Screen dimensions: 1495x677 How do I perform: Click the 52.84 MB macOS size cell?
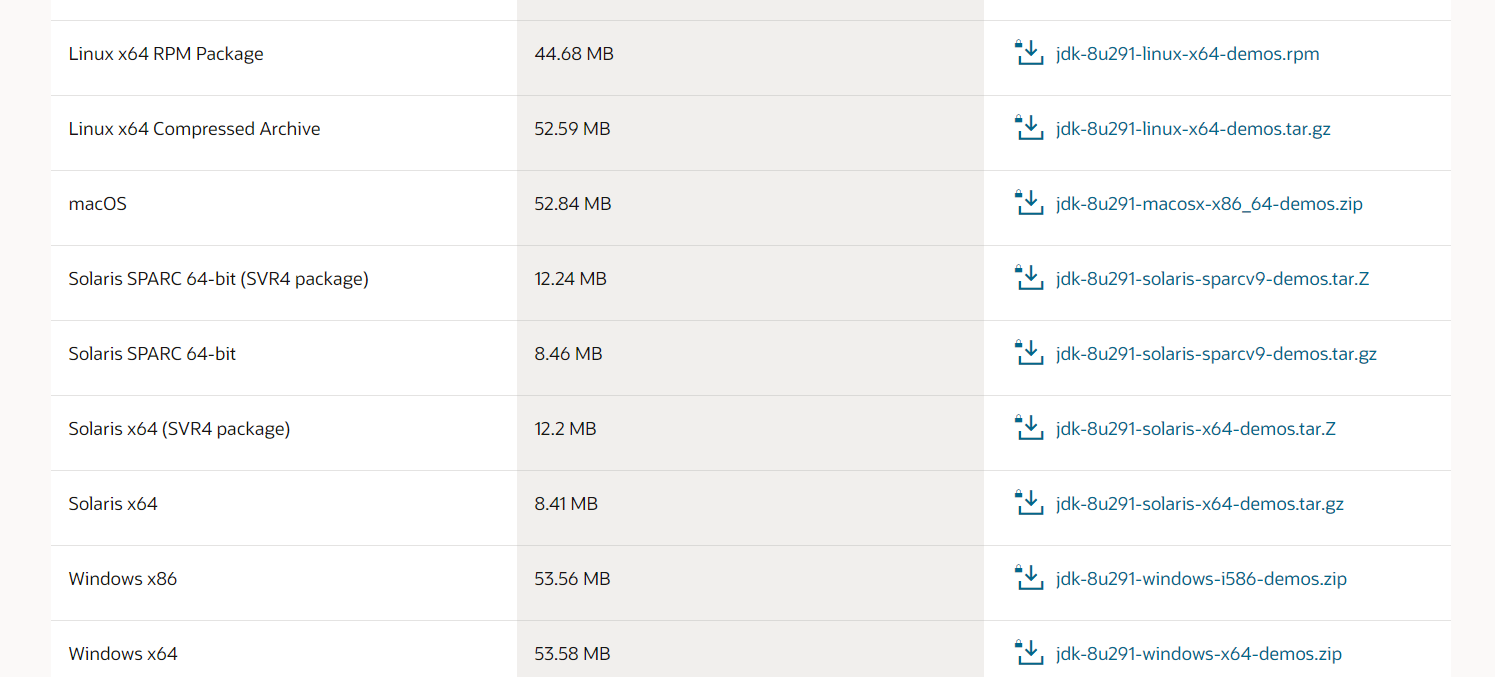573,204
